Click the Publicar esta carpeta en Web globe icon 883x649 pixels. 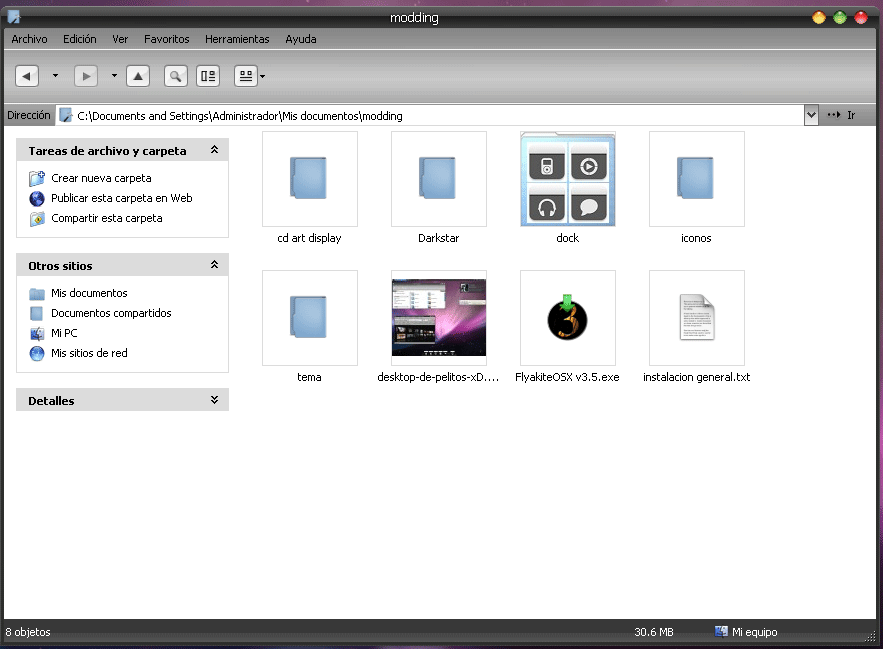point(37,198)
